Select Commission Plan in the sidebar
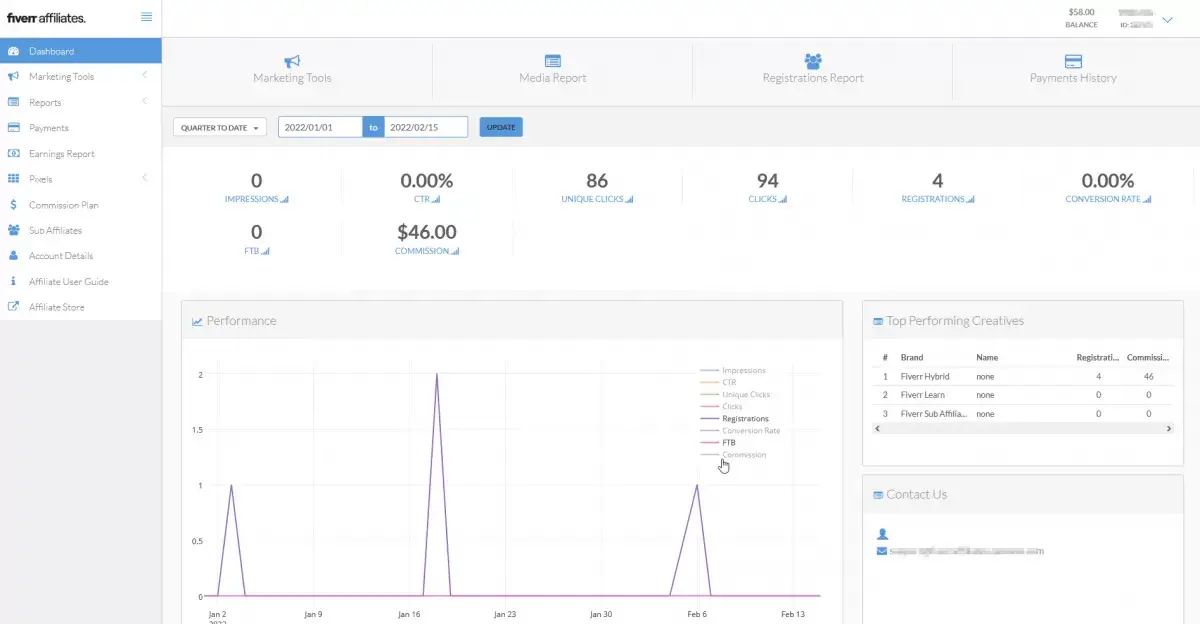 pyautogui.click(x=64, y=205)
